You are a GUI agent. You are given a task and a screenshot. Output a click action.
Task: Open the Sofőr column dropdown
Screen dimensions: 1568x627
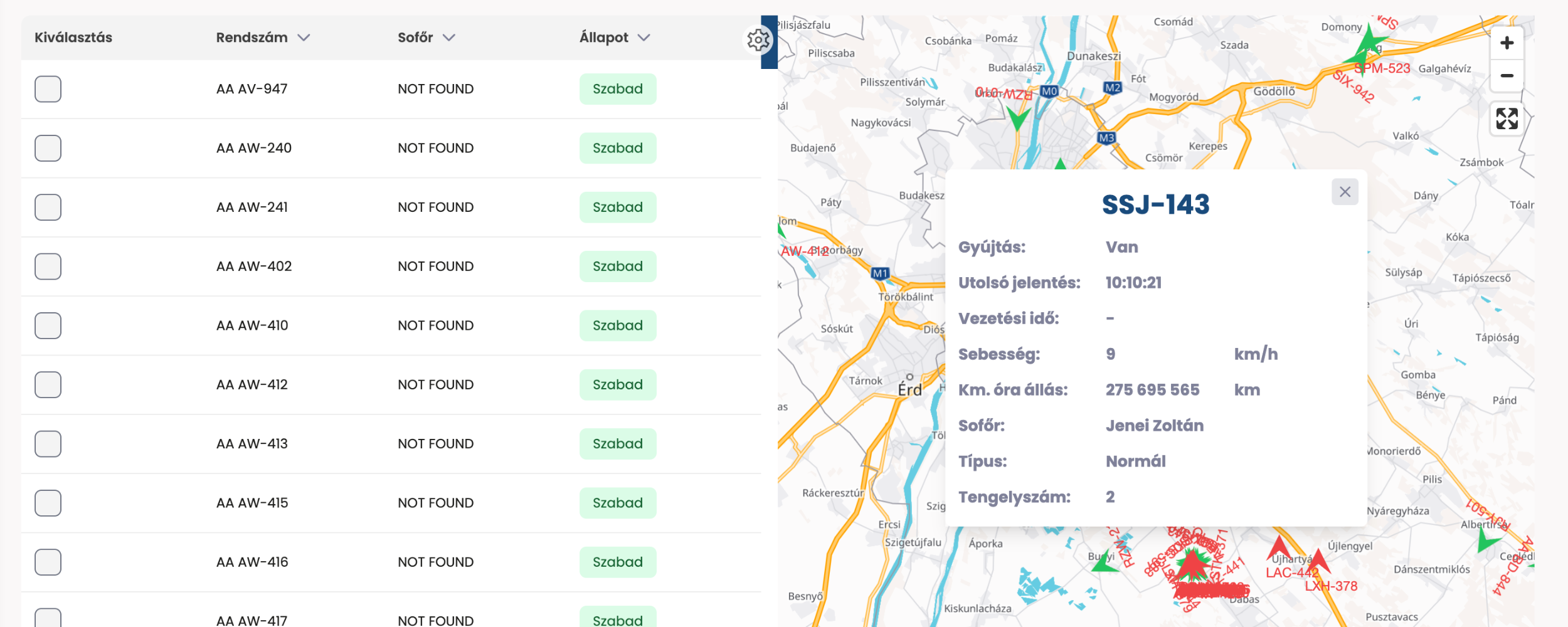pos(448,38)
